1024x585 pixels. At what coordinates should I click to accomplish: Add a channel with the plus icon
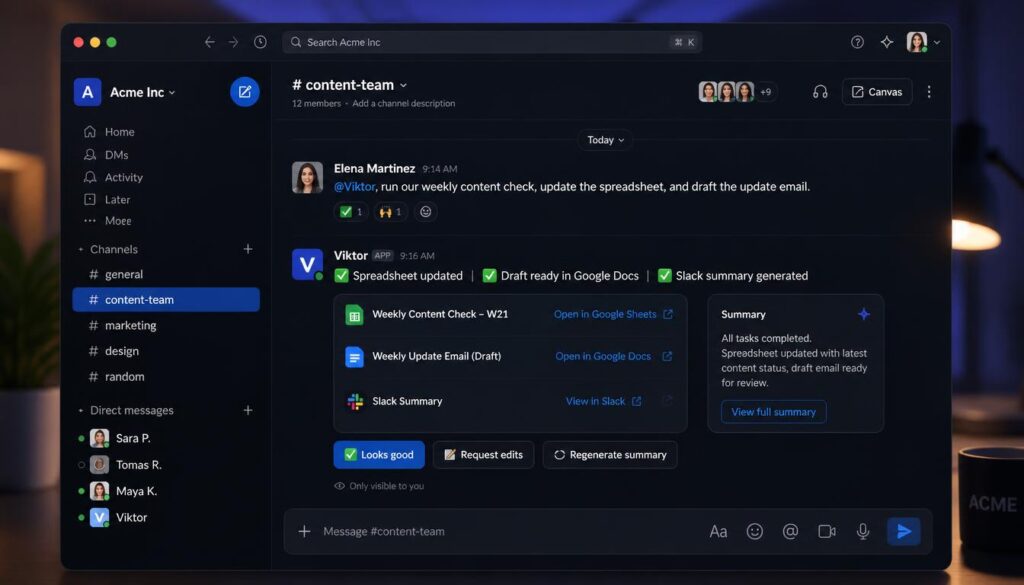pyautogui.click(x=248, y=249)
